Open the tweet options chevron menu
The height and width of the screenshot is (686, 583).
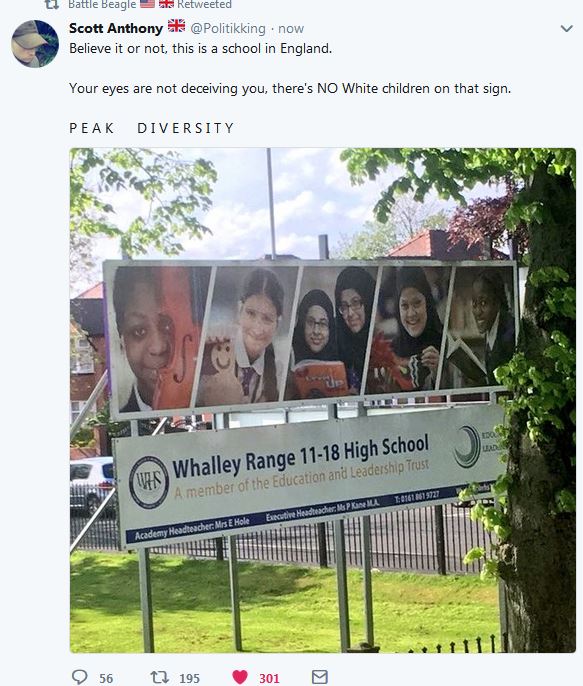click(566, 29)
